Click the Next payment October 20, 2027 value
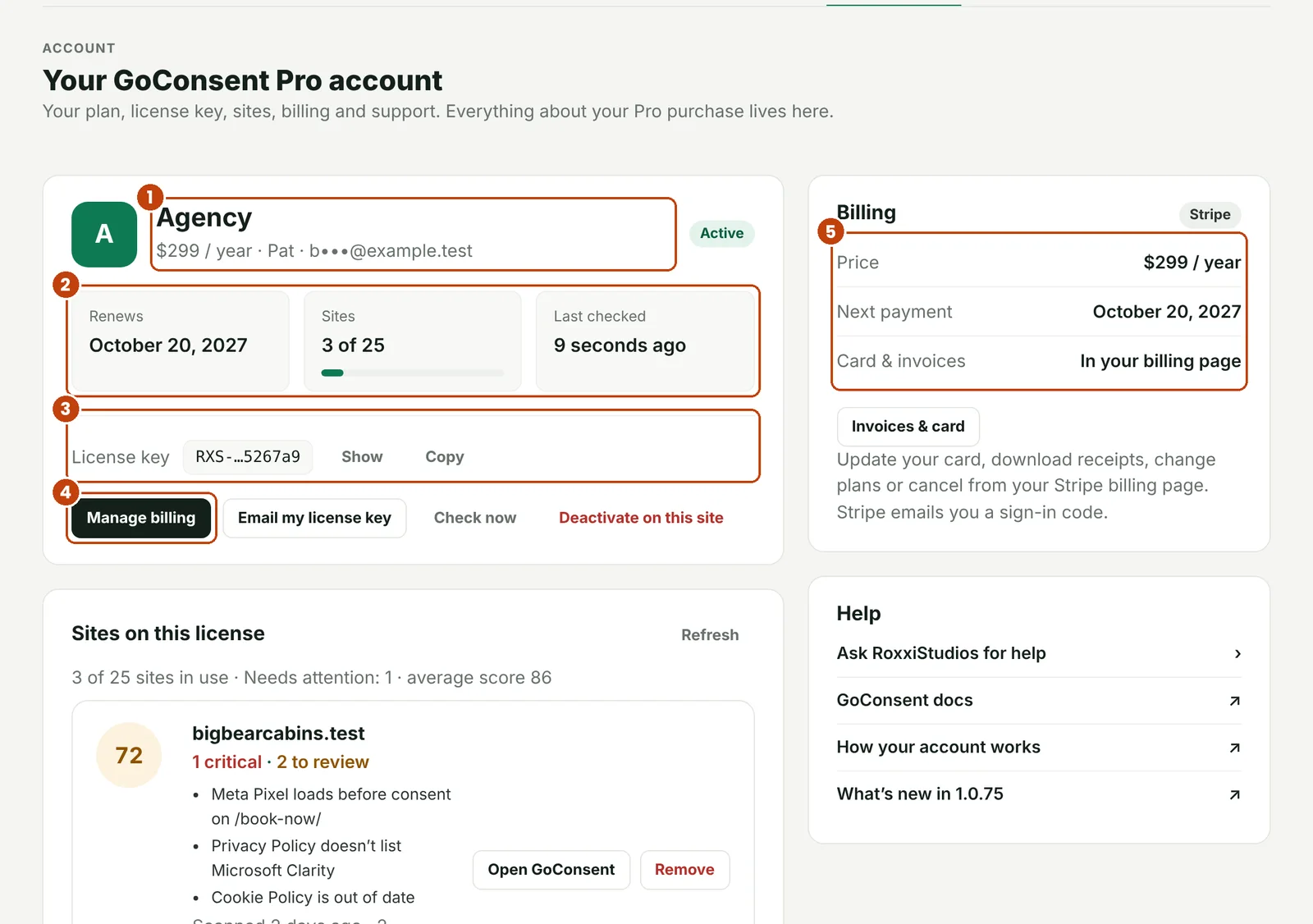This screenshot has height=924, width=1313. pyautogui.click(x=1166, y=312)
